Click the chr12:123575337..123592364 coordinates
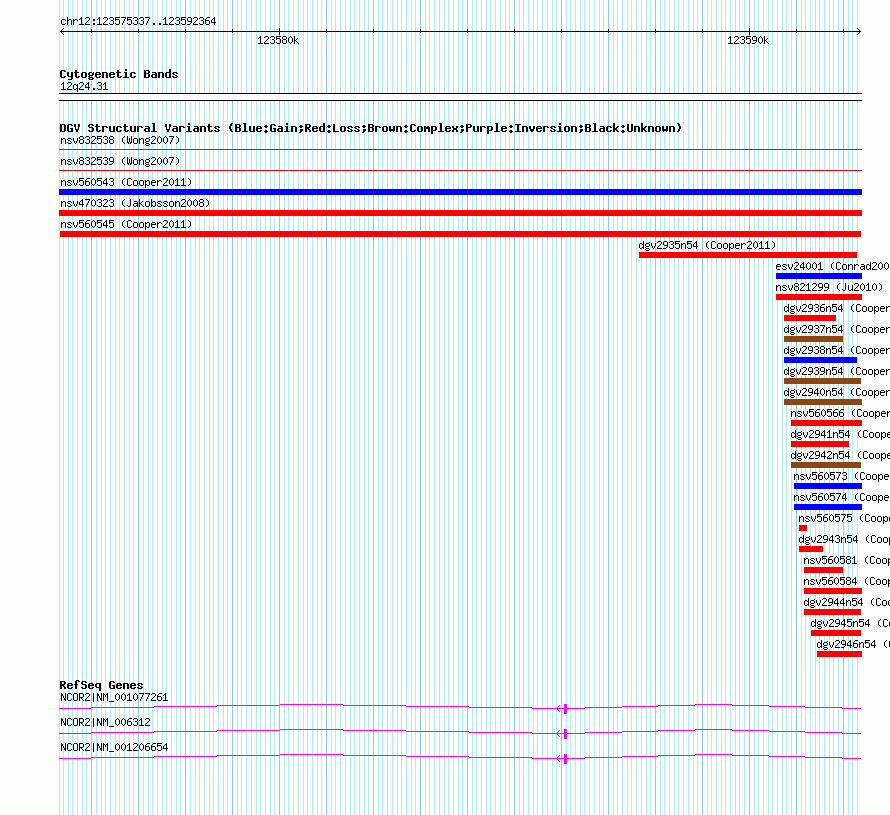890x815 pixels. [x=138, y=22]
